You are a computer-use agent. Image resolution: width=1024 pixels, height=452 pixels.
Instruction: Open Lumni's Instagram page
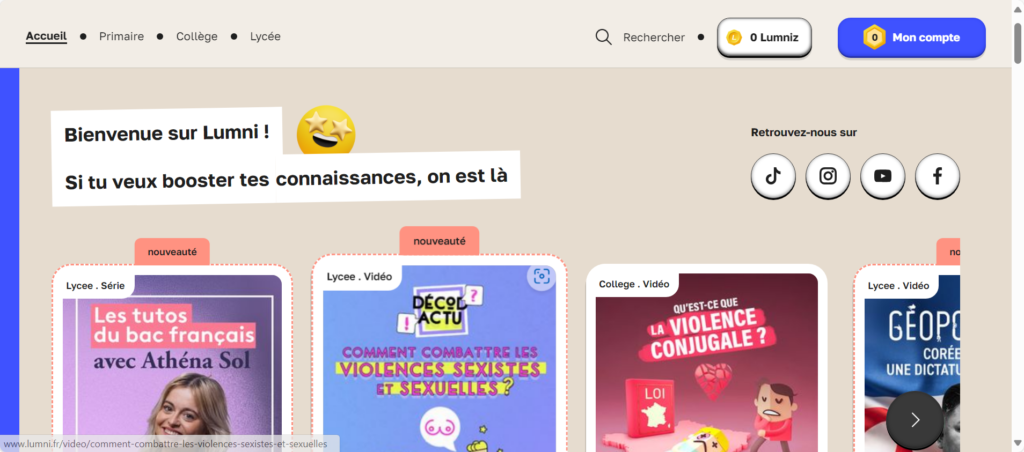(x=828, y=176)
